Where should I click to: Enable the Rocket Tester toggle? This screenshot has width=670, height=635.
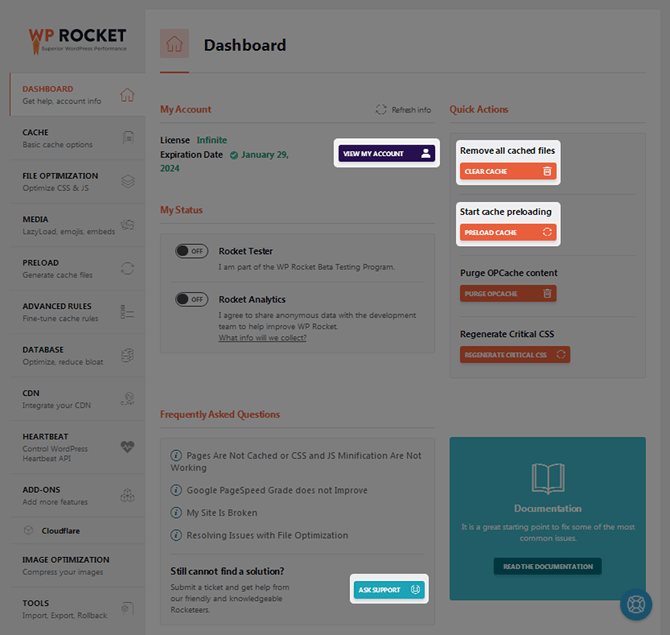pyautogui.click(x=191, y=251)
